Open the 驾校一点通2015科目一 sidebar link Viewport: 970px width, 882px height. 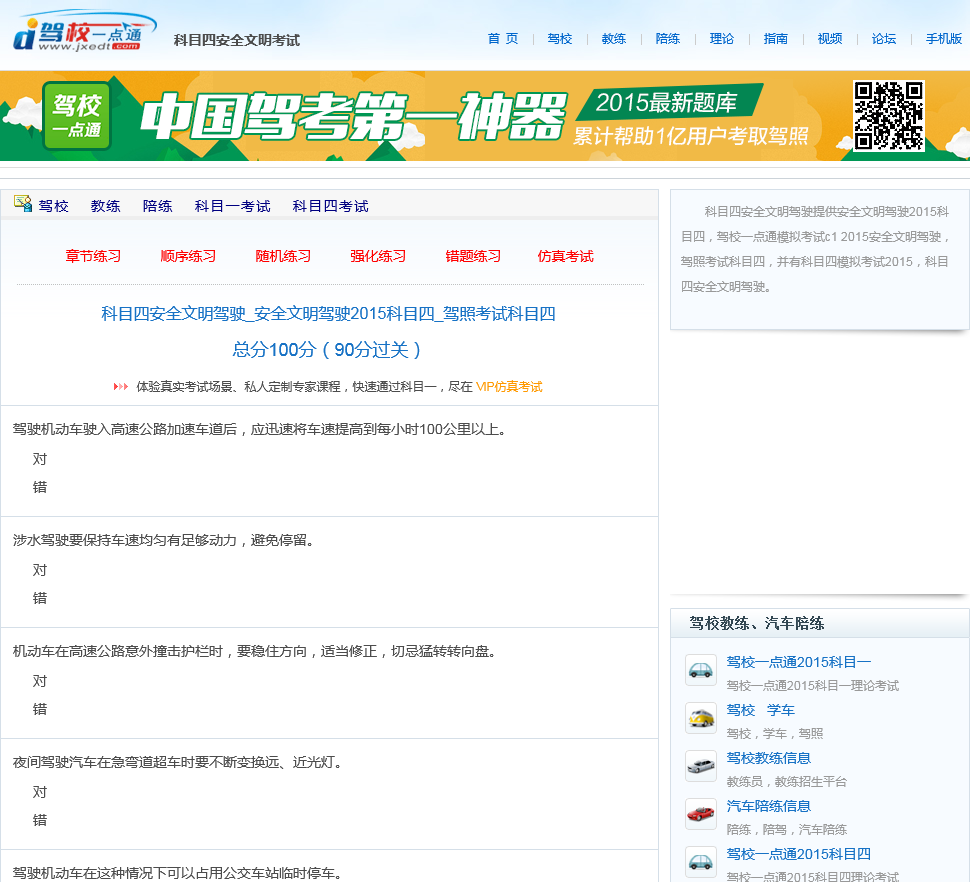799,662
